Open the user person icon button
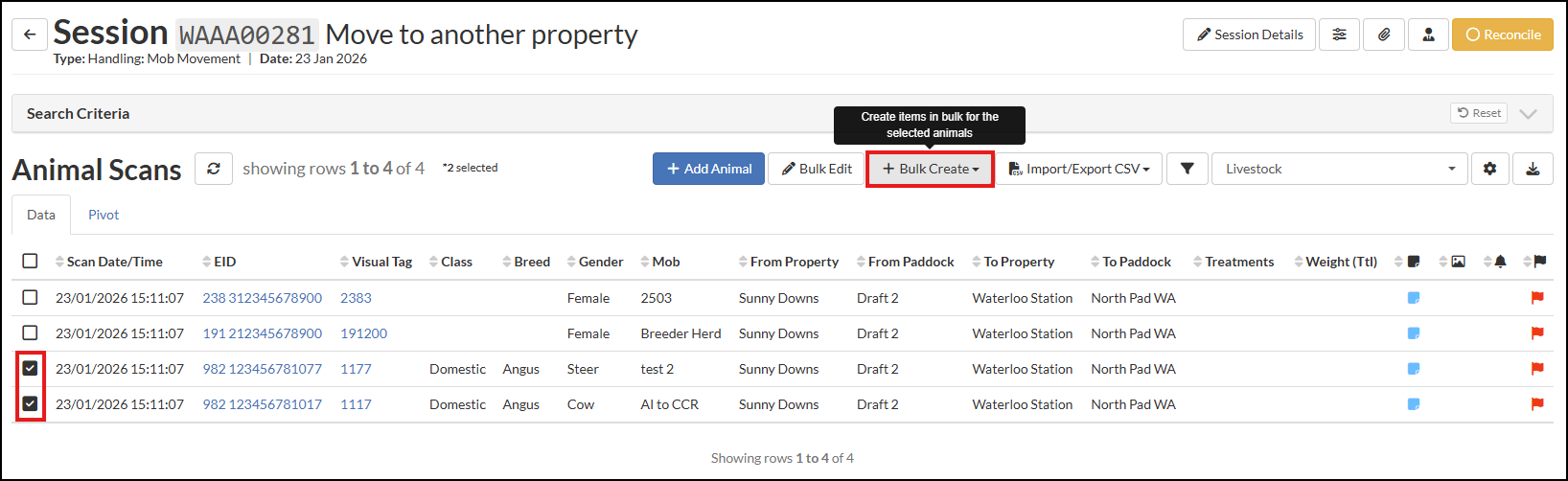1568x481 pixels. point(1428,34)
